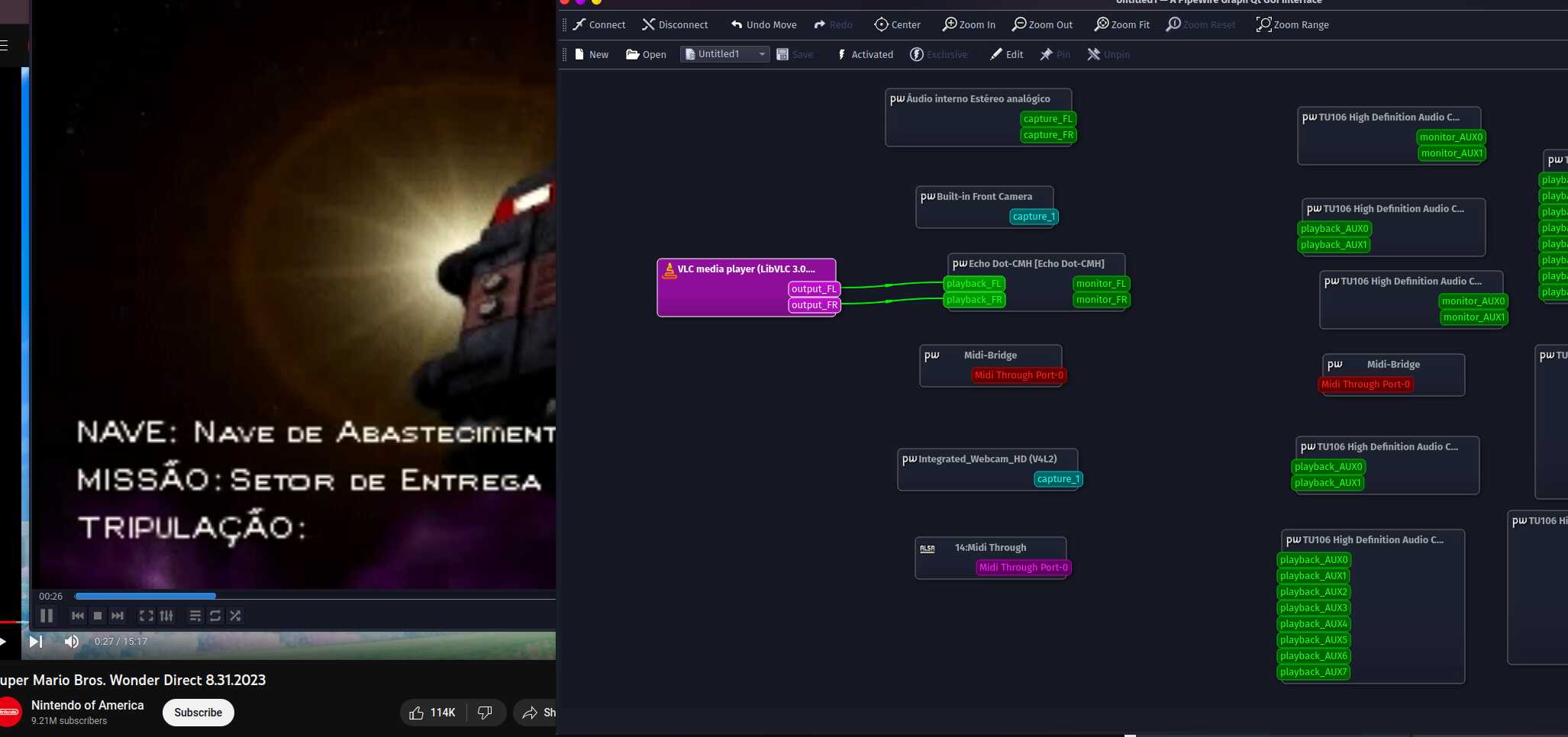Activate the Zoom Range tool

click(1292, 24)
